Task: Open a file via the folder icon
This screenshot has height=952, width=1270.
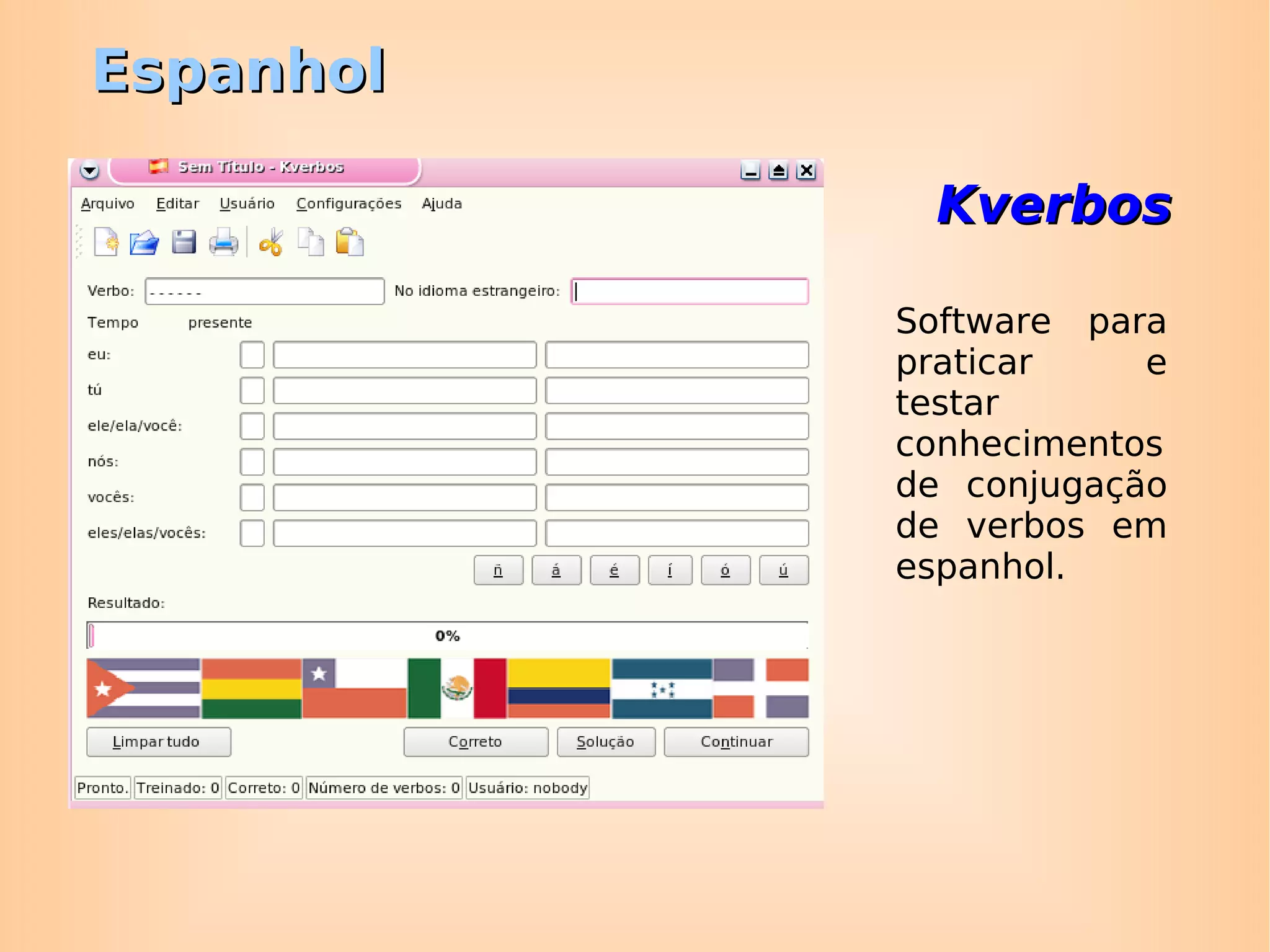Action: pos(144,242)
